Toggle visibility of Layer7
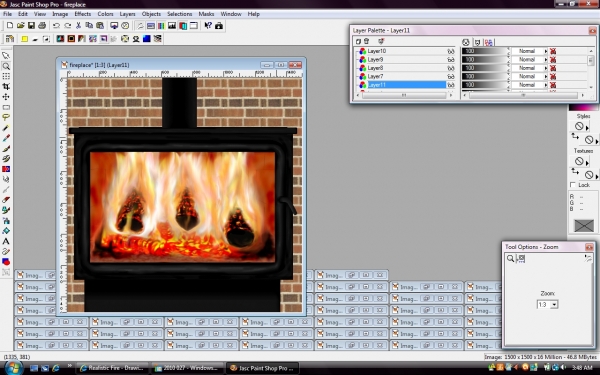The width and height of the screenshot is (600, 375). (x=451, y=77)
